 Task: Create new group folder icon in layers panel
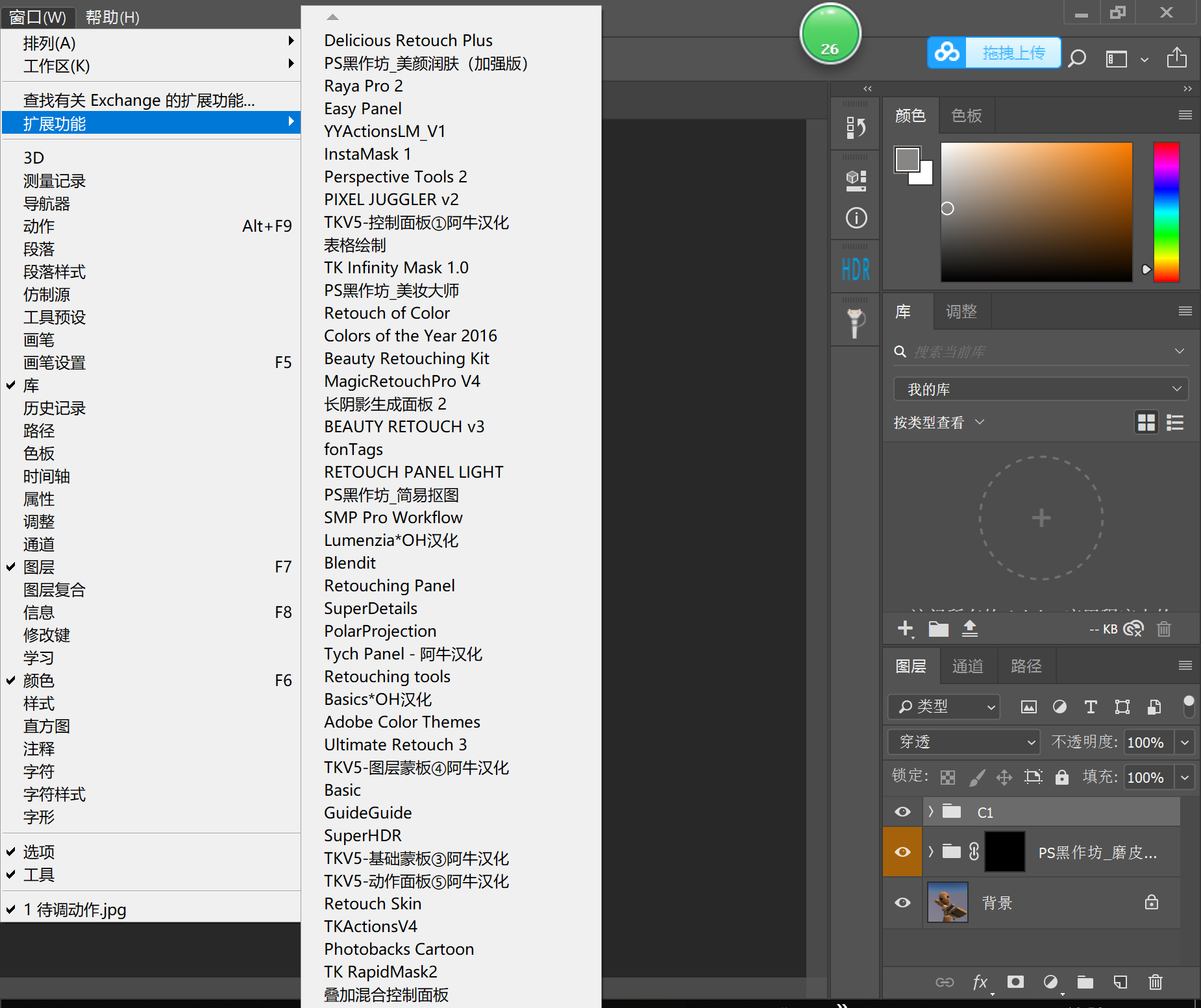tap(1085, 982)
